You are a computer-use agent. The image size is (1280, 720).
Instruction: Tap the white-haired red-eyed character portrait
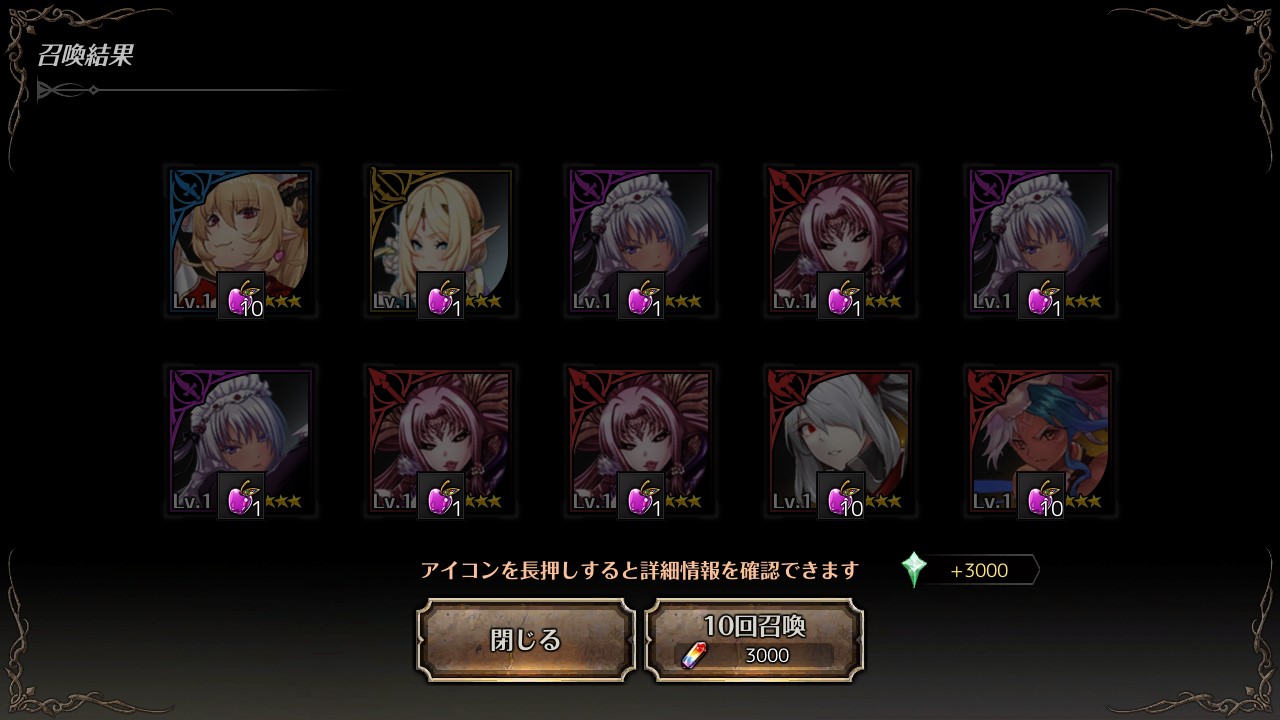coord(841,442)
